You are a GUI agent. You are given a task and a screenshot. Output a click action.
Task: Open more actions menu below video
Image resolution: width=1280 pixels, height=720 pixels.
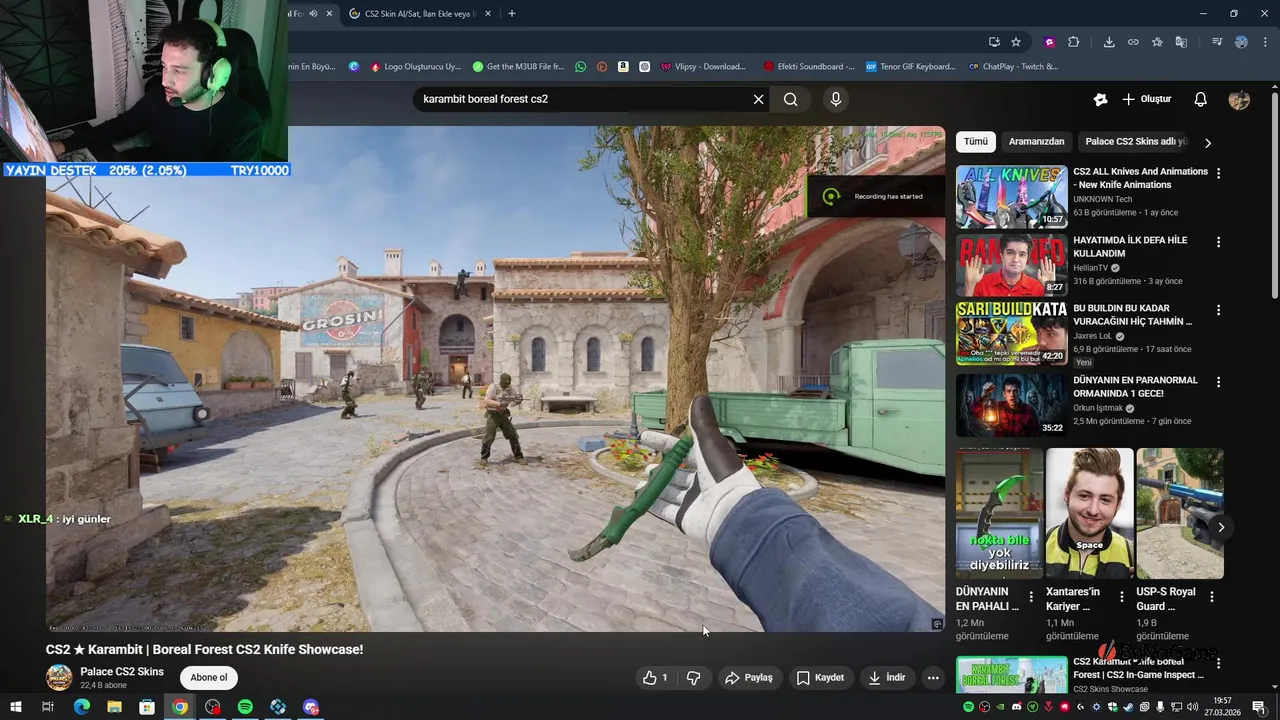(933, 678)
